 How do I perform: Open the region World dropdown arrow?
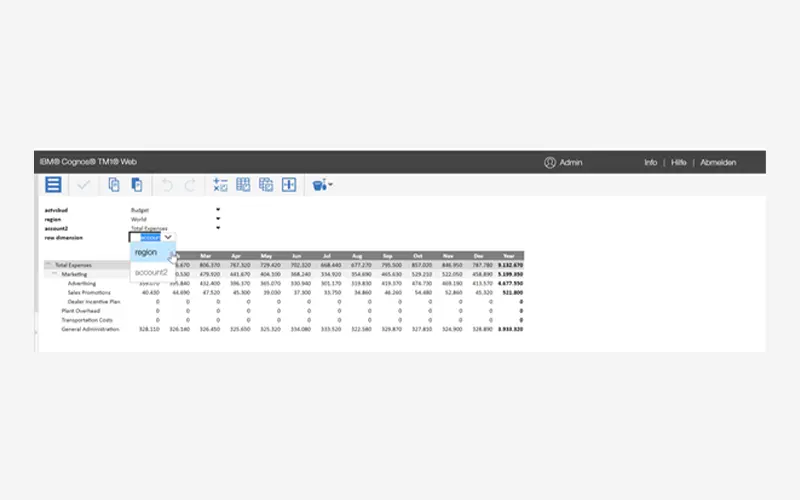(x=218, y=220)
